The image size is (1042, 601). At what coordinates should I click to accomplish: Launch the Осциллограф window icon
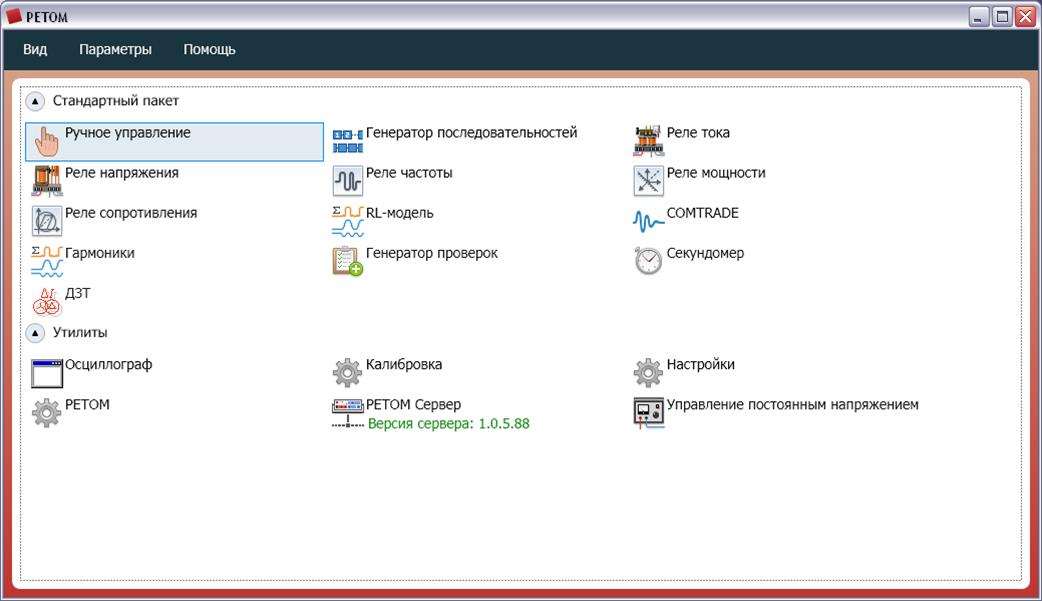pyautogui.click(x=47, y=373)
